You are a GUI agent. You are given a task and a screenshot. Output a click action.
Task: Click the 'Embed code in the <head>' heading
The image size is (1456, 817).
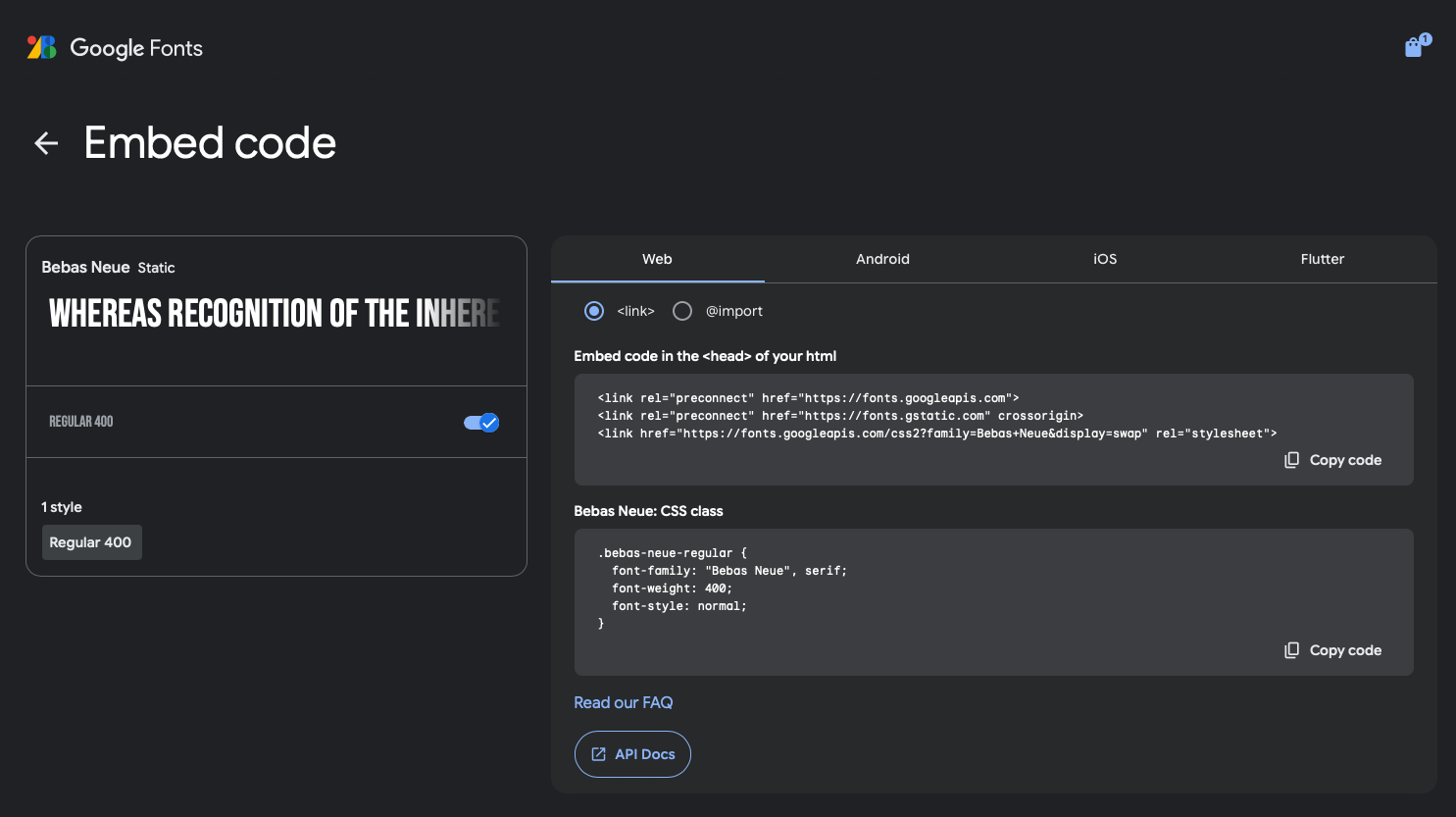click(x=705, y=356)
